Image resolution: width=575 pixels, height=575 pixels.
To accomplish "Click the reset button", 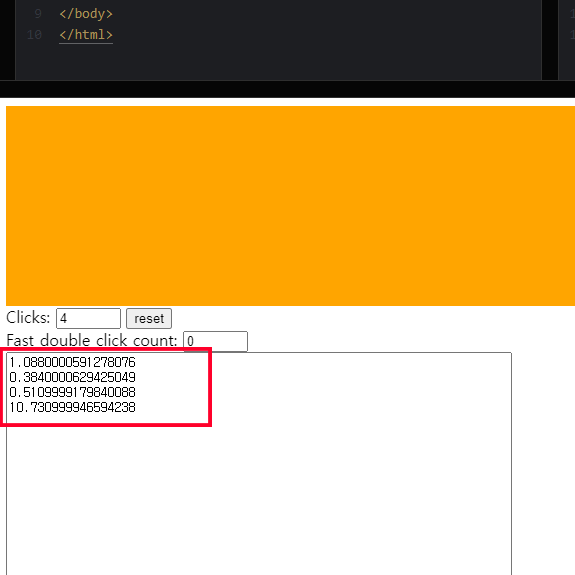I will point(149,318).
